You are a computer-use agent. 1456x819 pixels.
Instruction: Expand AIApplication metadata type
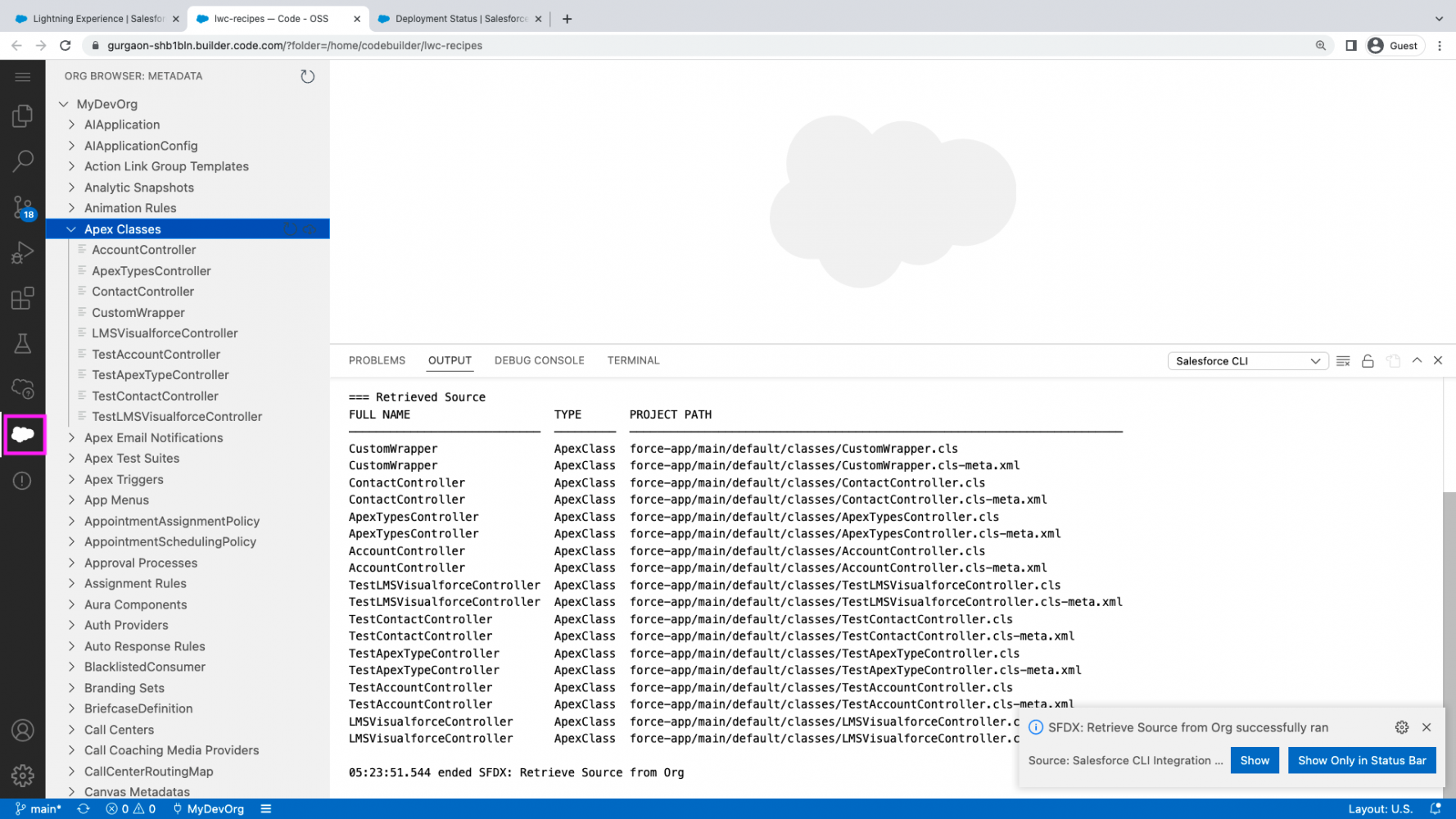point(71,124)
